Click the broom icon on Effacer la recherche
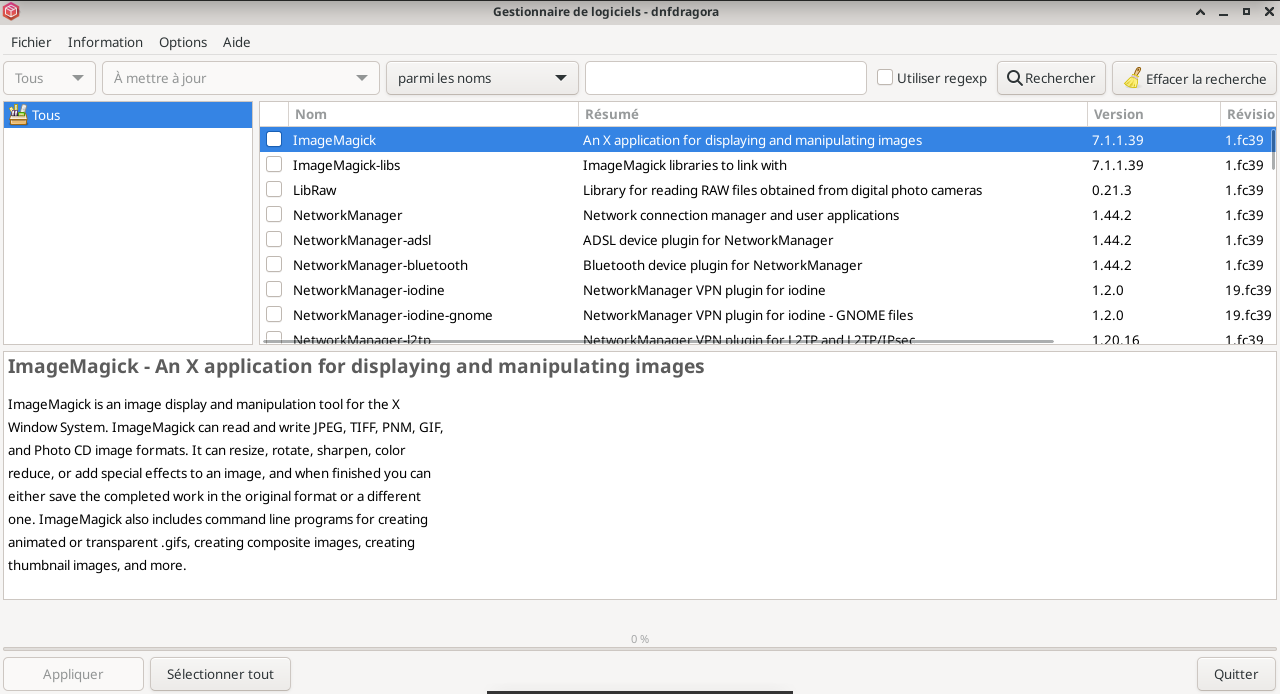The height and width of the screenshot is (694, 1280). [1132, 78]
